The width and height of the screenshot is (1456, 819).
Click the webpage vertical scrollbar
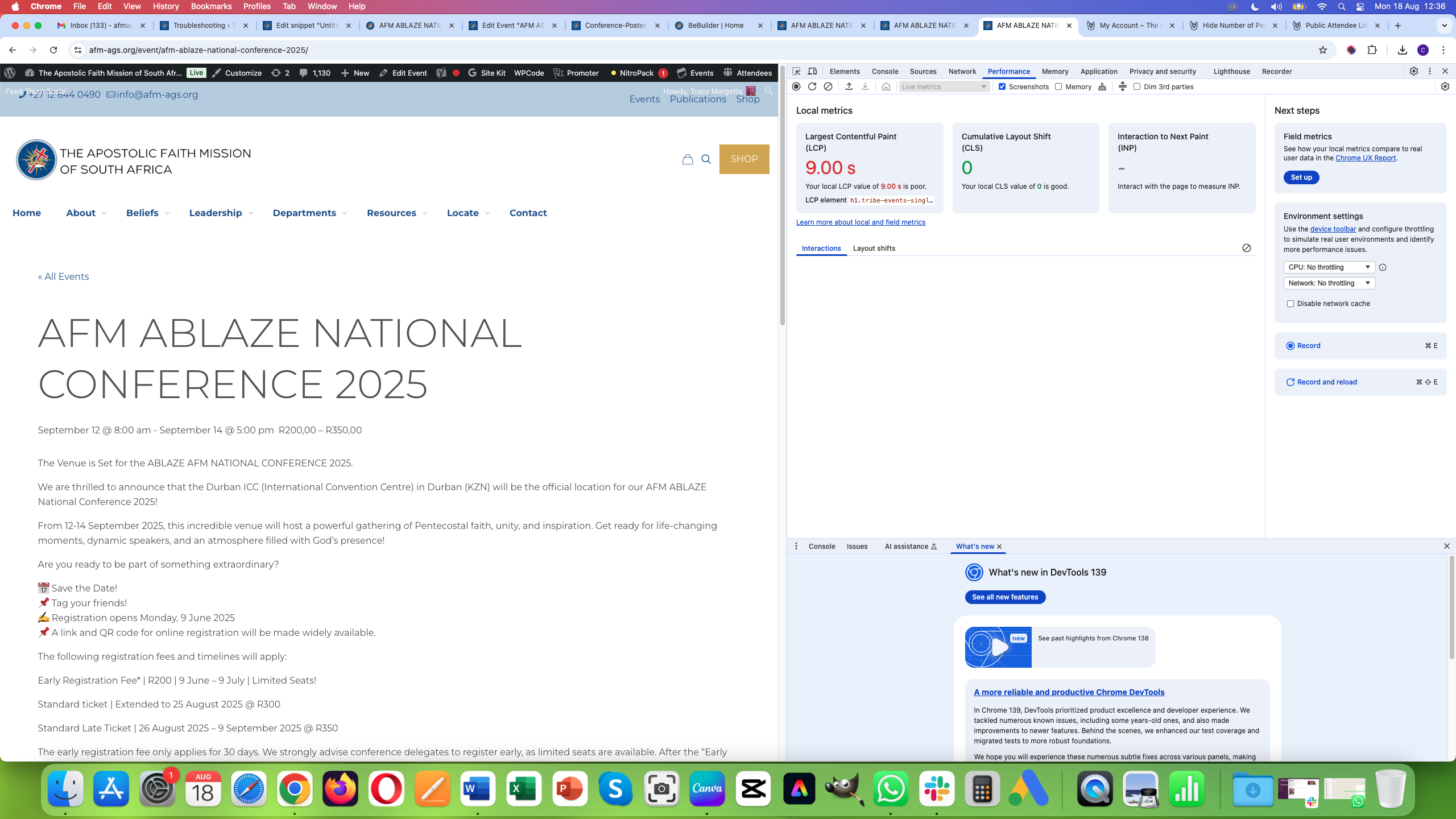783,196
